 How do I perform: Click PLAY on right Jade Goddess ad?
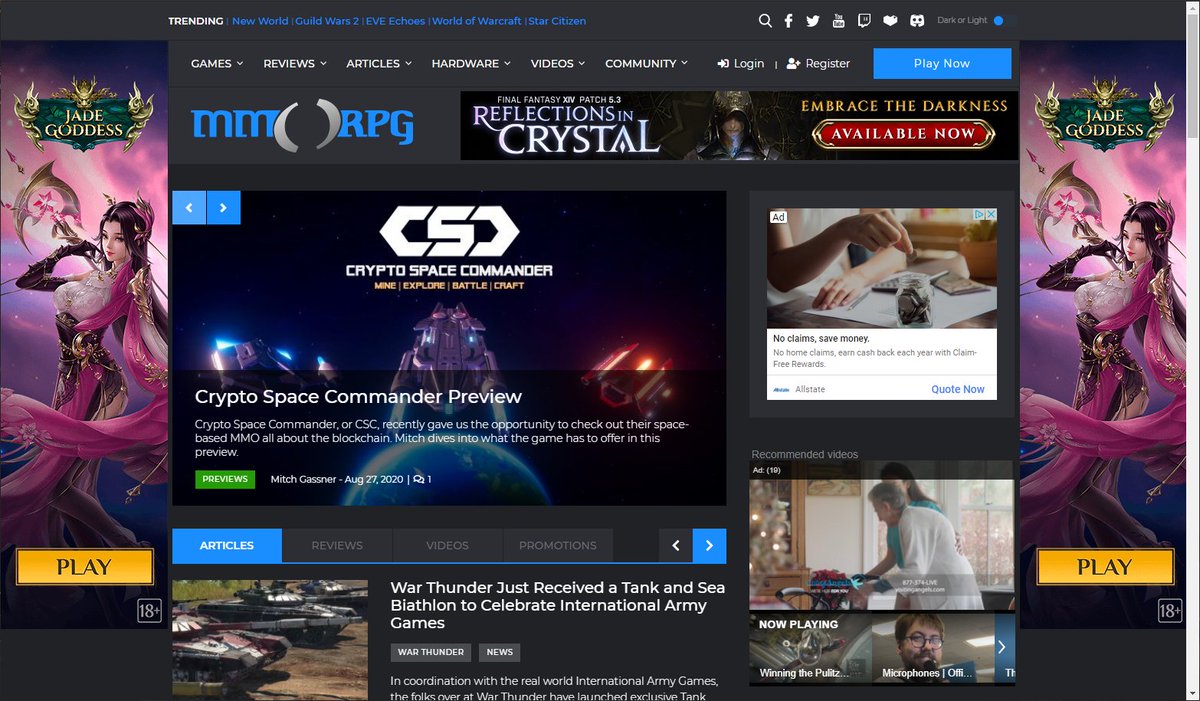point(1104,567)
